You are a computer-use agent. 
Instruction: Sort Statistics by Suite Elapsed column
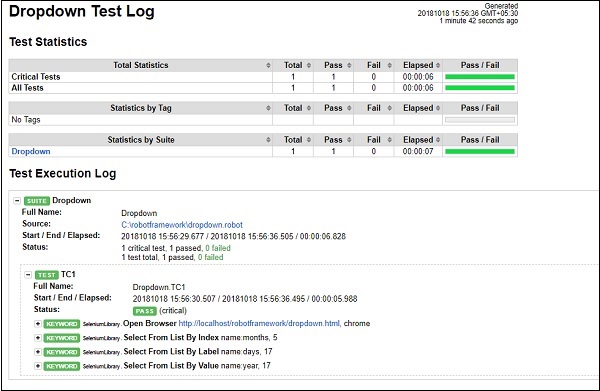click(x=418, y=140)
